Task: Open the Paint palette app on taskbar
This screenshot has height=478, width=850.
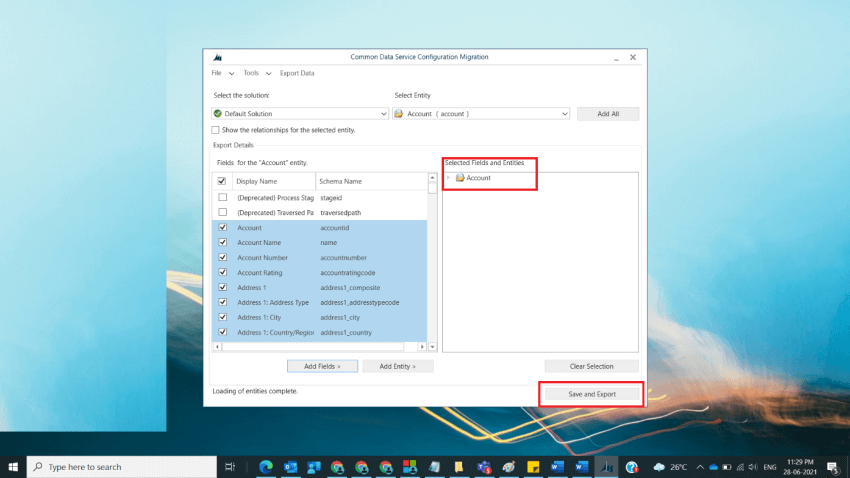Action: pos(508,467)
